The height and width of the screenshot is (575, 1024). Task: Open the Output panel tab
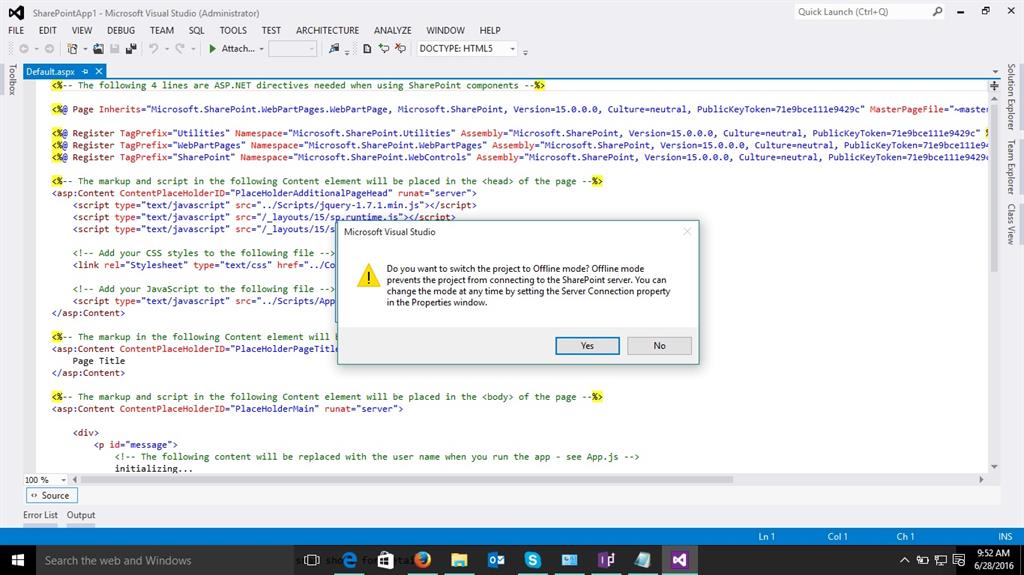(x=81, y=515)
